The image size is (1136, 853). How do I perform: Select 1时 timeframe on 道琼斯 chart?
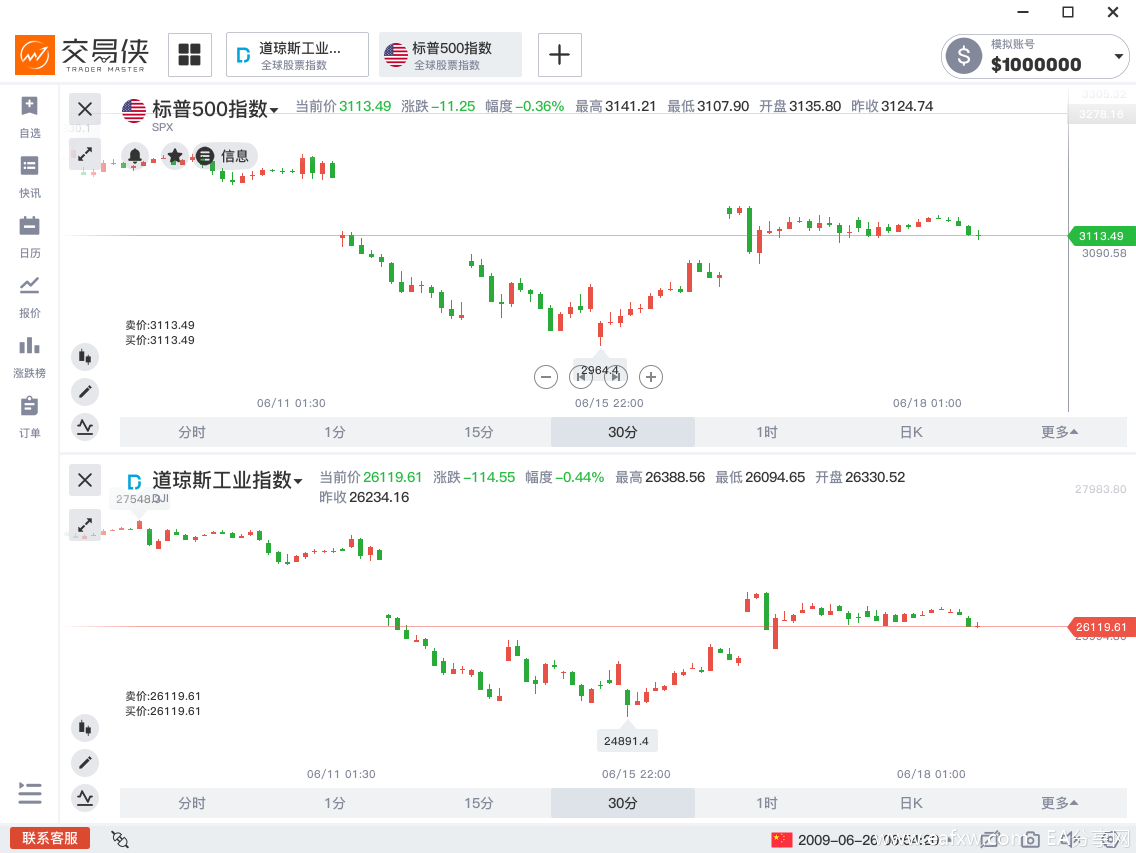(767, 803)
